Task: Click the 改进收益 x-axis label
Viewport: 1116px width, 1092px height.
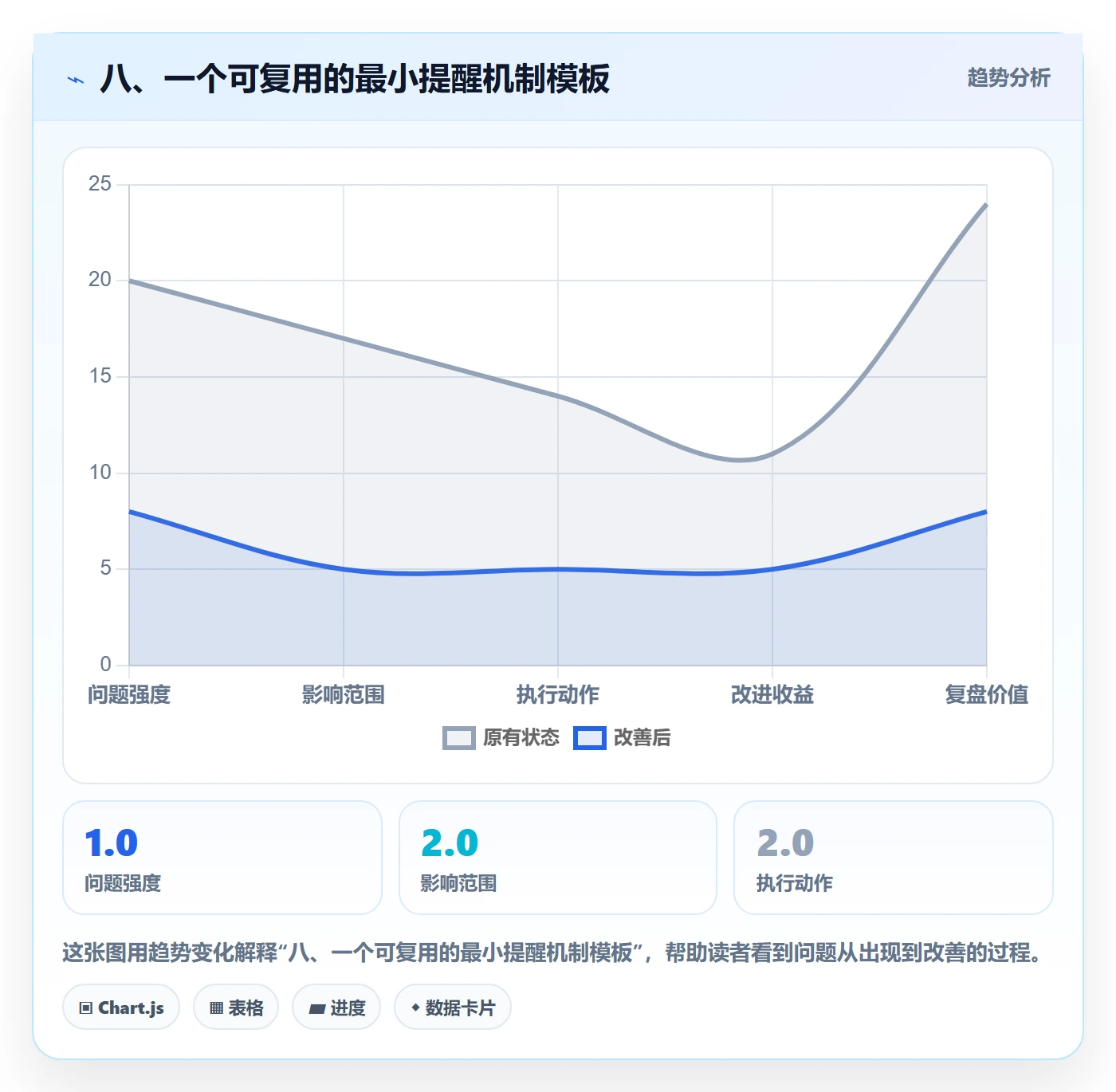Action: point(772,695)
